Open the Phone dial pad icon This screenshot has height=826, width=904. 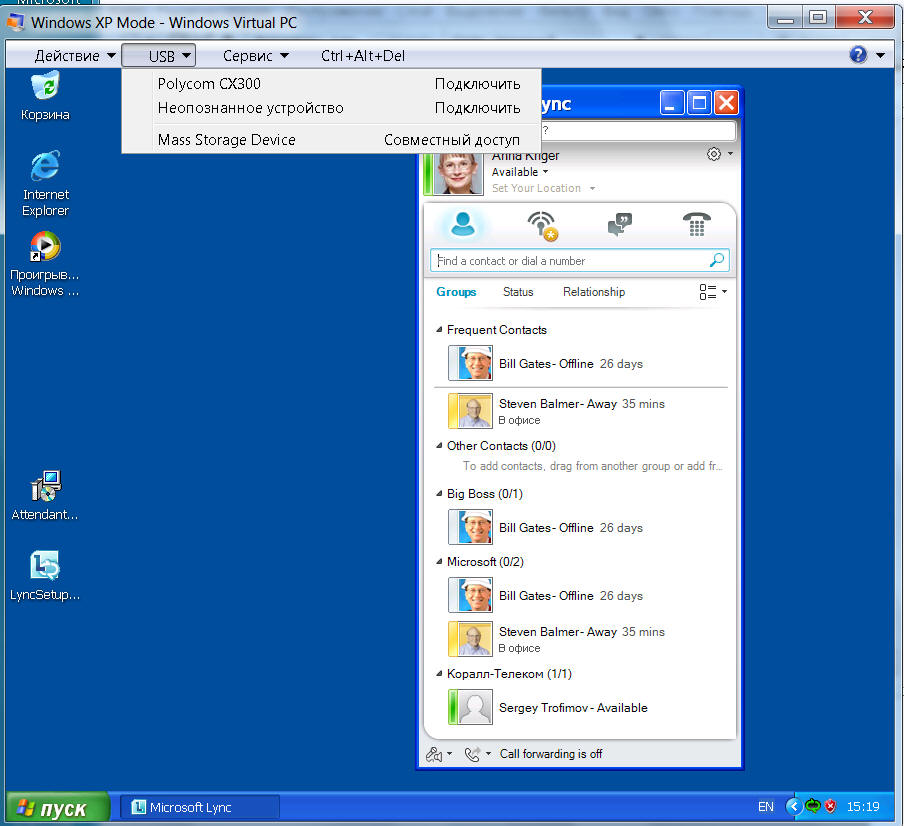click(696, 224)
